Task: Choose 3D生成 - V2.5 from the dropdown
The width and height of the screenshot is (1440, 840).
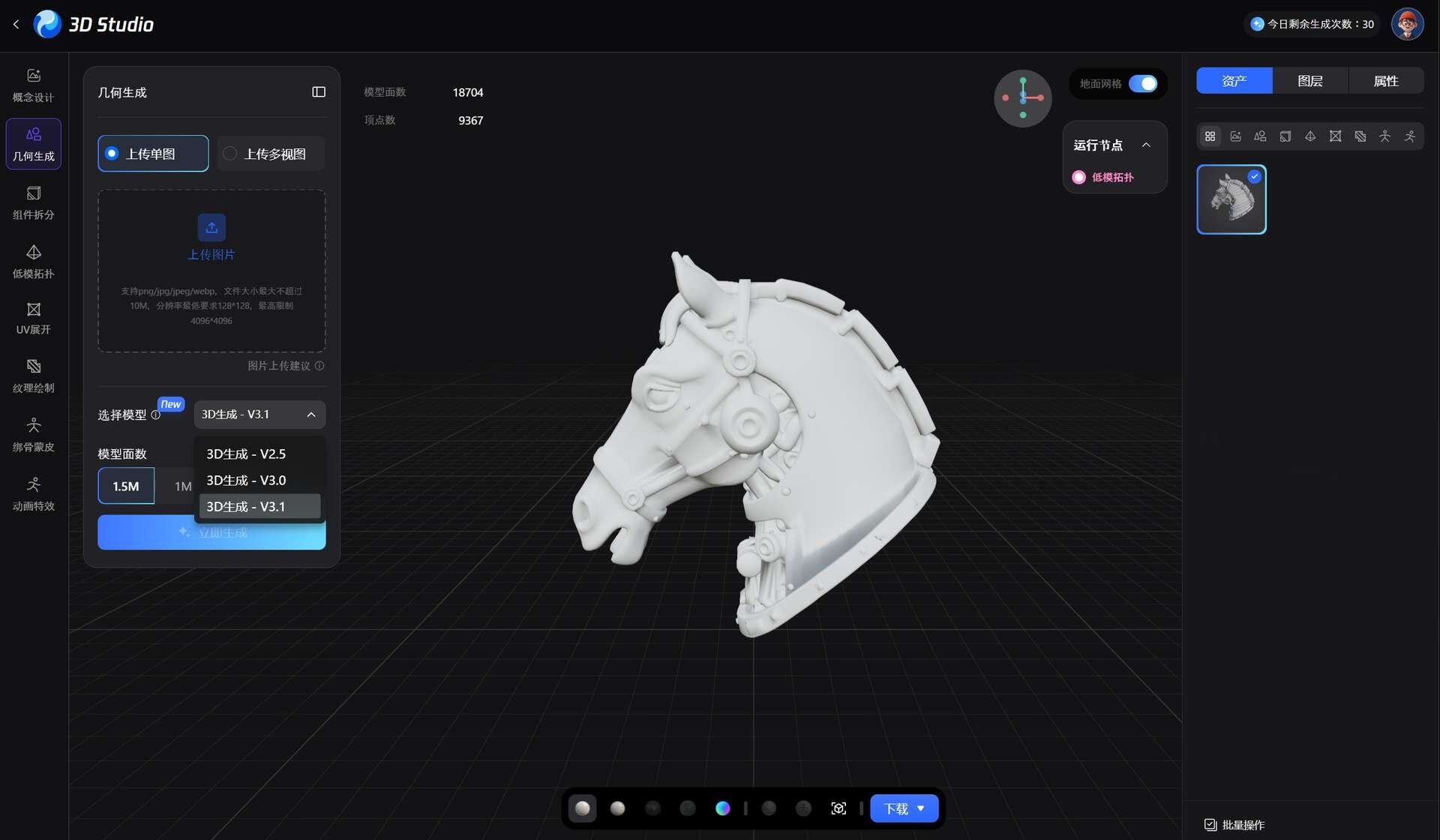Action: click(246, 454)
